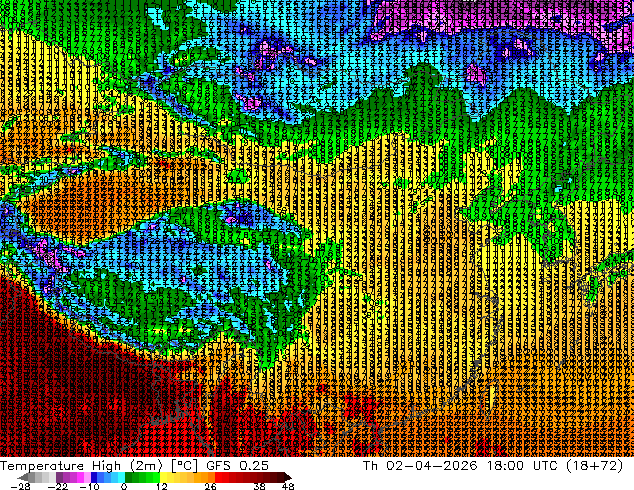Click the gray left arrow tip of the legend
This screenshot has width=634, height=490.
[x=23, y=477]
